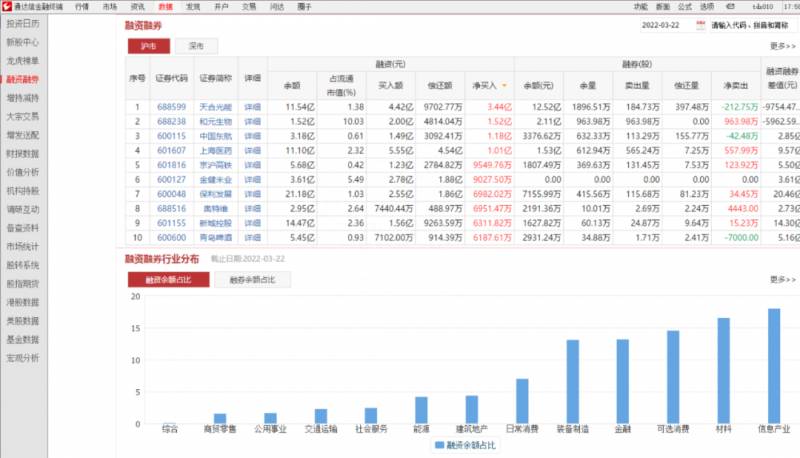Viewport: 800px width, 458px height.
Task: Switch to the 沪市 tab
Action: tap(148, 46)
